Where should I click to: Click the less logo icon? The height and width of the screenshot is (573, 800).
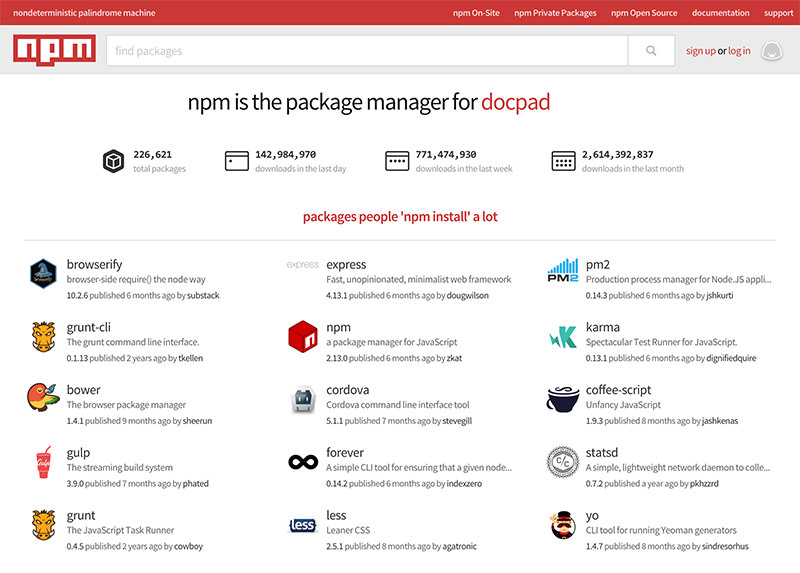point(302,525)
